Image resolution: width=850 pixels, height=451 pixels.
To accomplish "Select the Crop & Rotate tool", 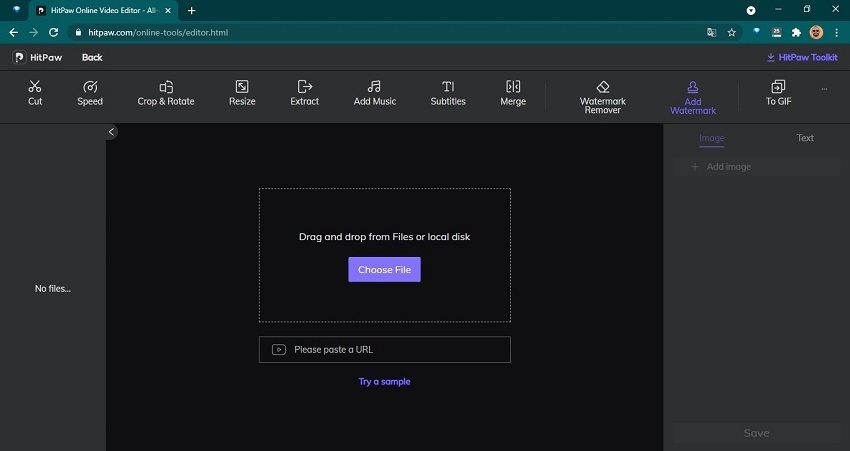I will (x=166, y=93).
